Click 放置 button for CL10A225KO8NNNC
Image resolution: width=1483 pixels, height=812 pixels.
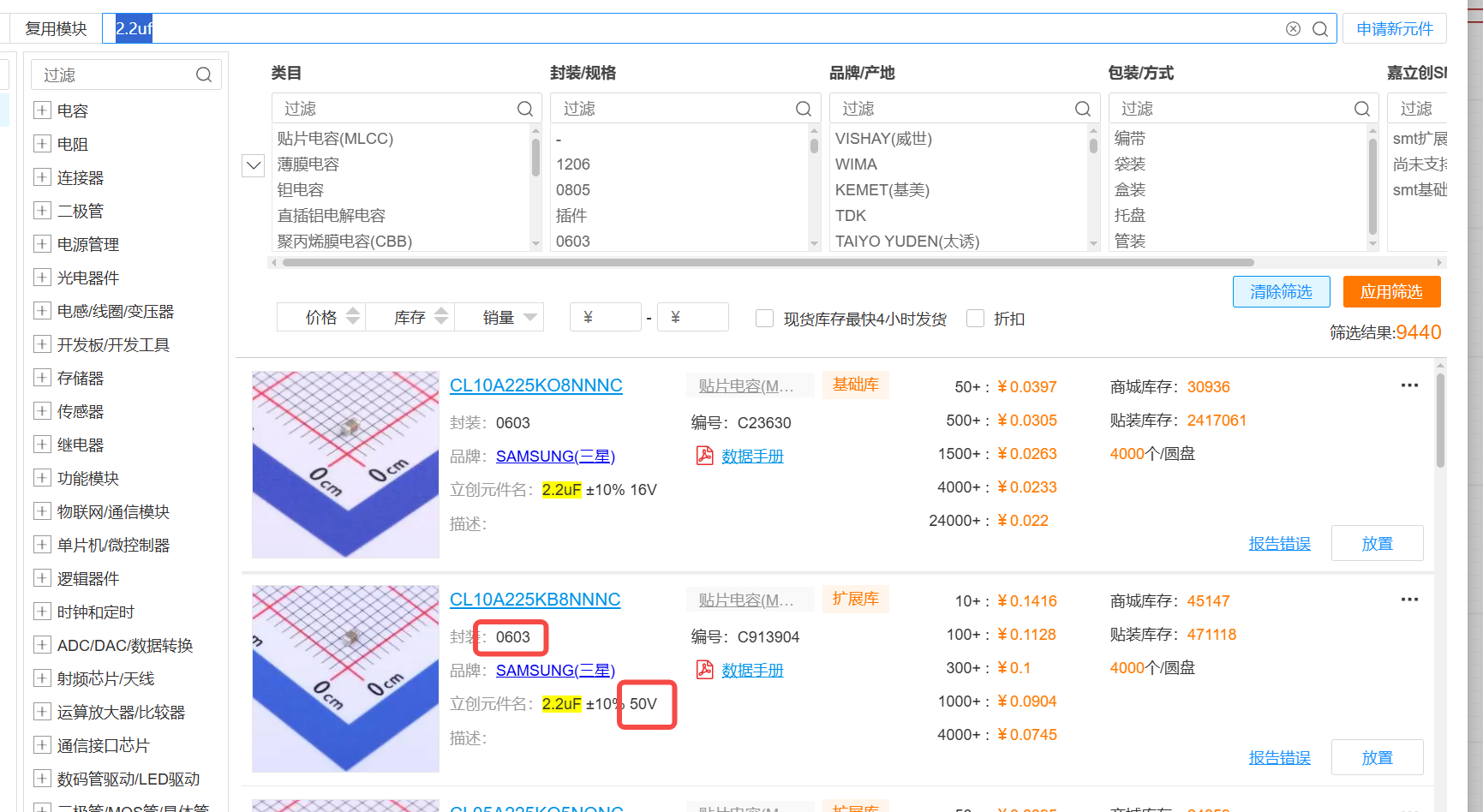click(1378, 543)
